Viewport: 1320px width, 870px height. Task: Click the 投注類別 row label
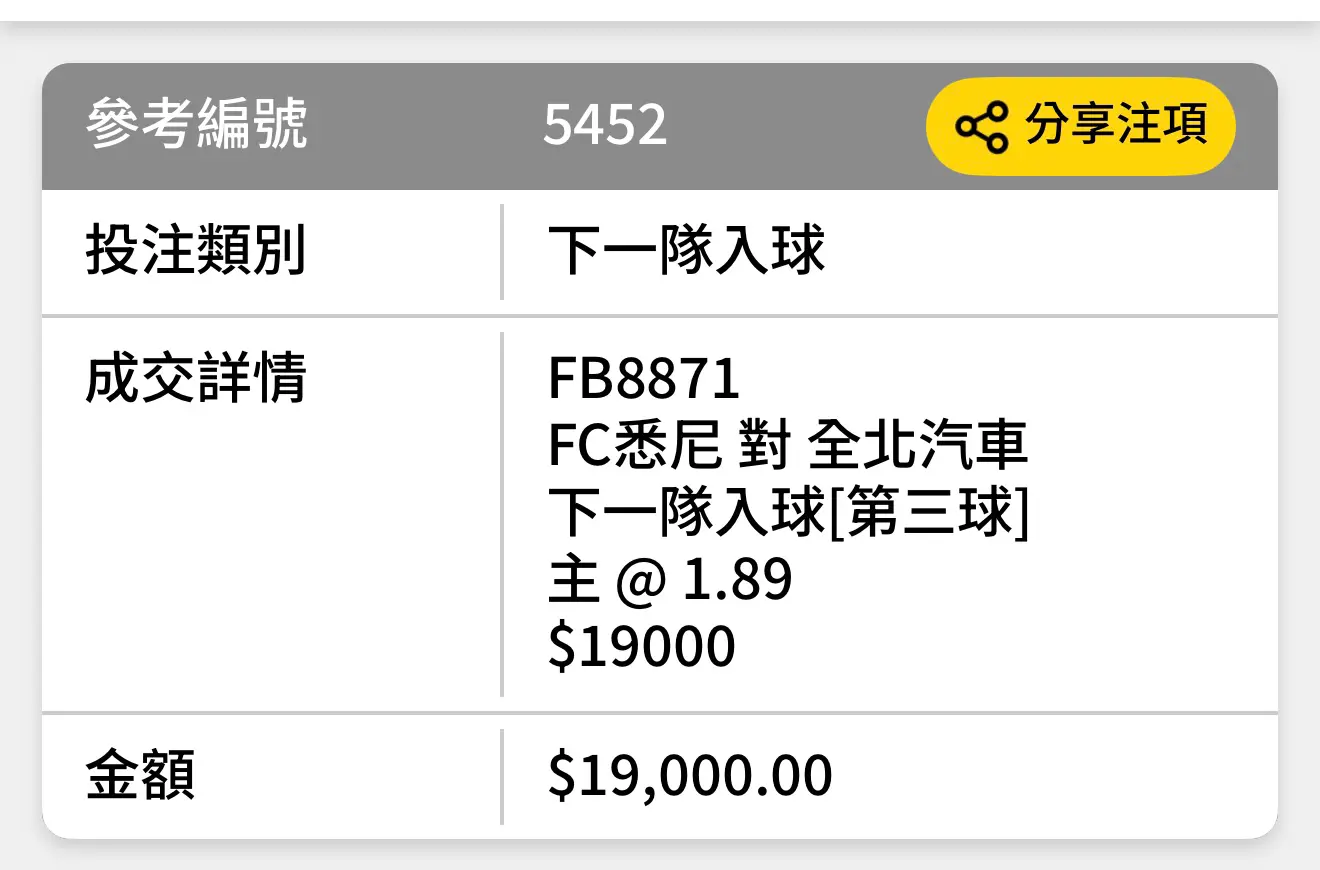(196, 250)
